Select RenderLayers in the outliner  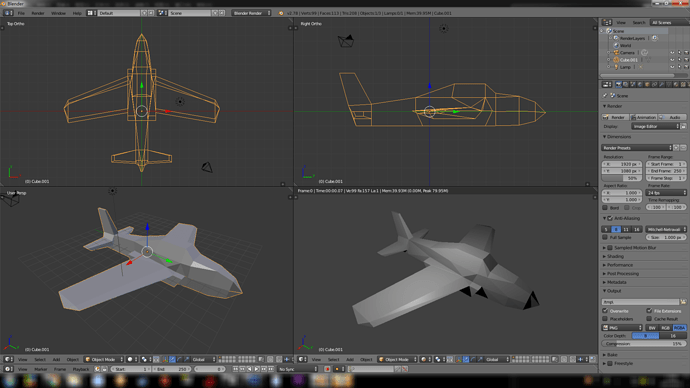632,38
